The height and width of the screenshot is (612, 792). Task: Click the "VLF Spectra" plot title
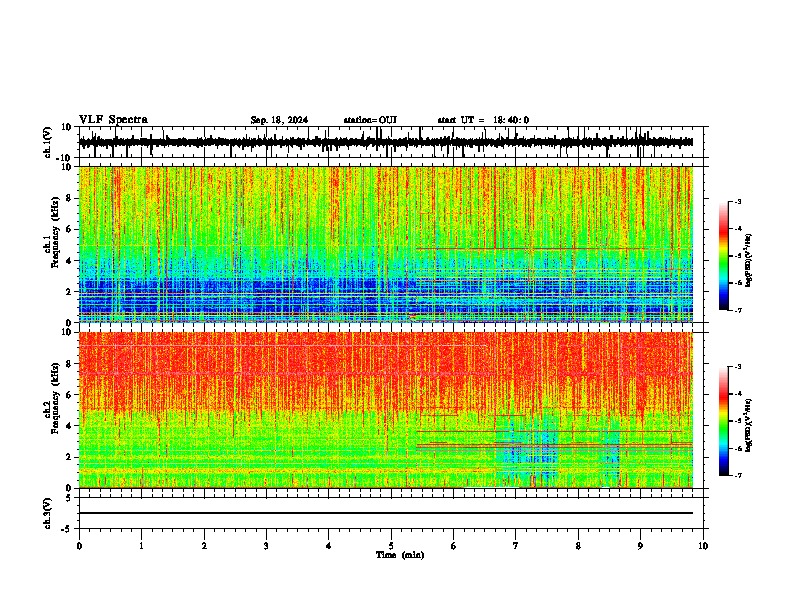coord(113,120)
